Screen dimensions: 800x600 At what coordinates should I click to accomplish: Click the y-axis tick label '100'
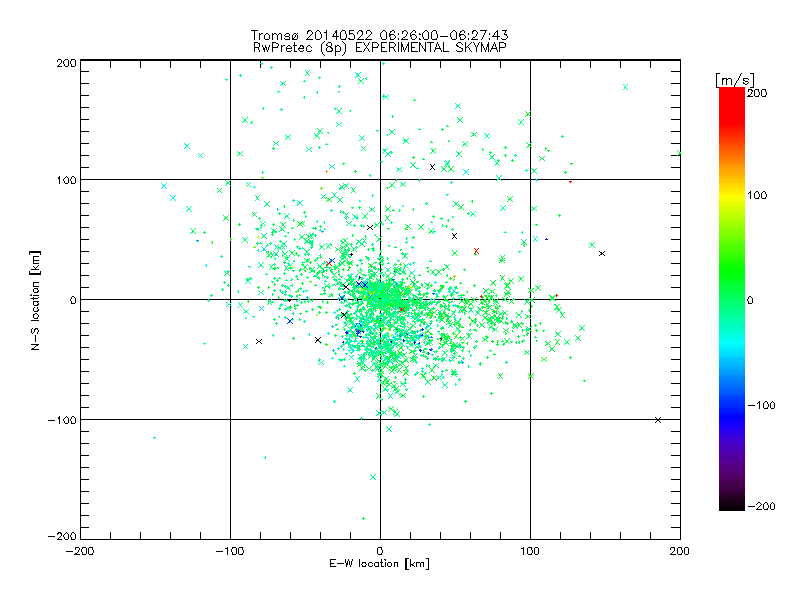[x=66, y=180]
